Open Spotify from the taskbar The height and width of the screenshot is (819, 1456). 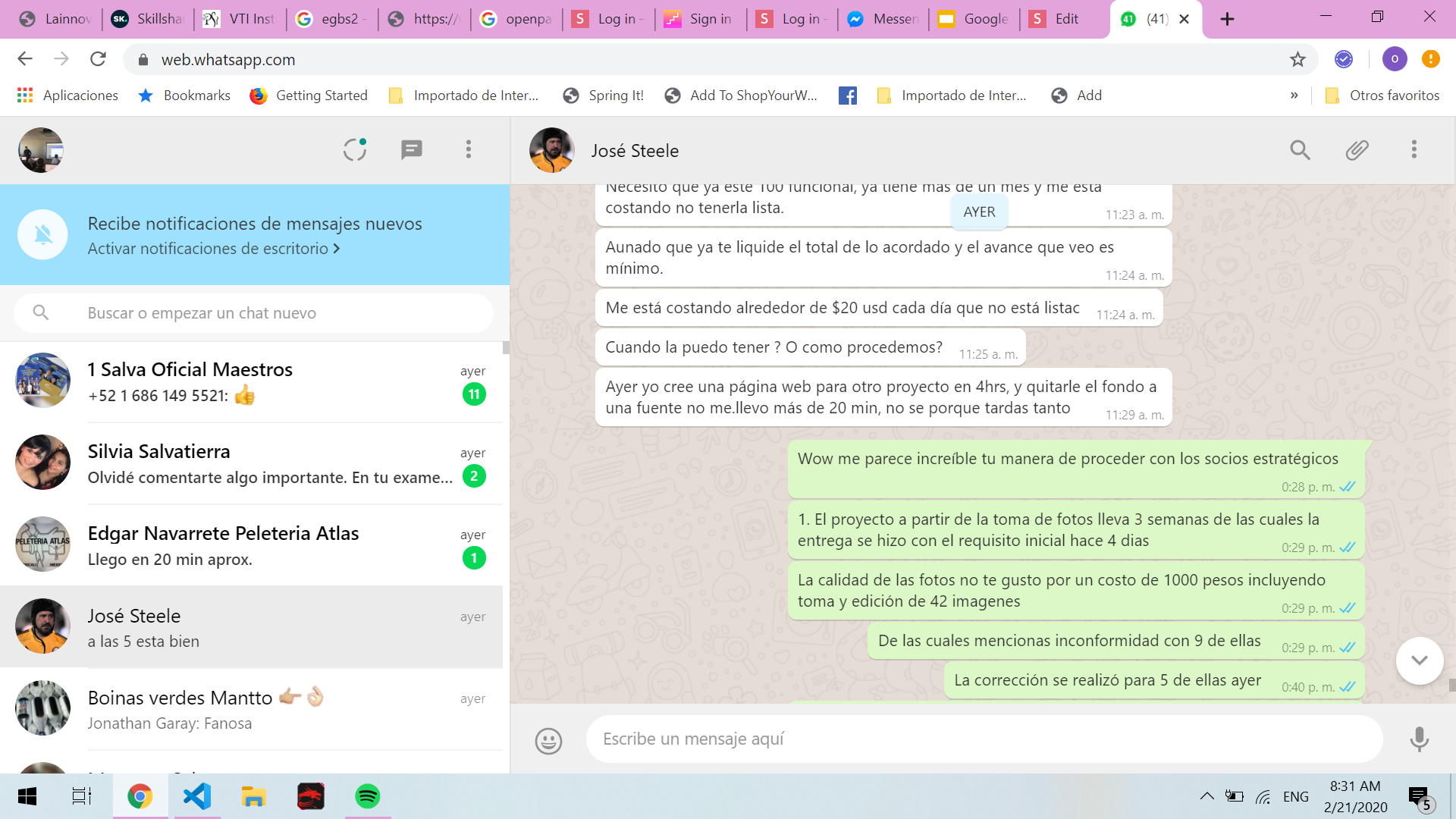tap(367, 796)
